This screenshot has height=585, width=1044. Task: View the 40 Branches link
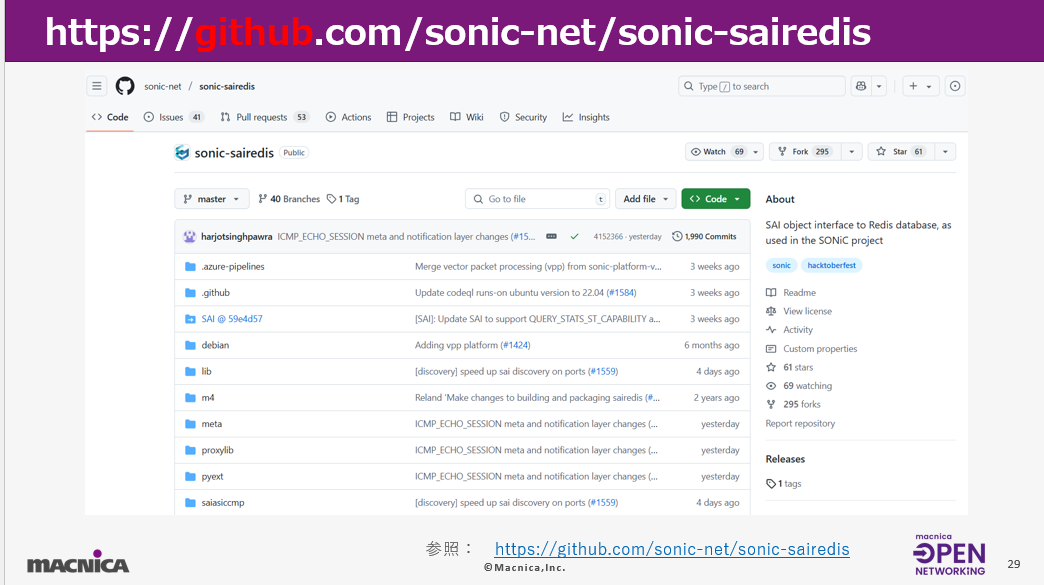click(289, 199)
